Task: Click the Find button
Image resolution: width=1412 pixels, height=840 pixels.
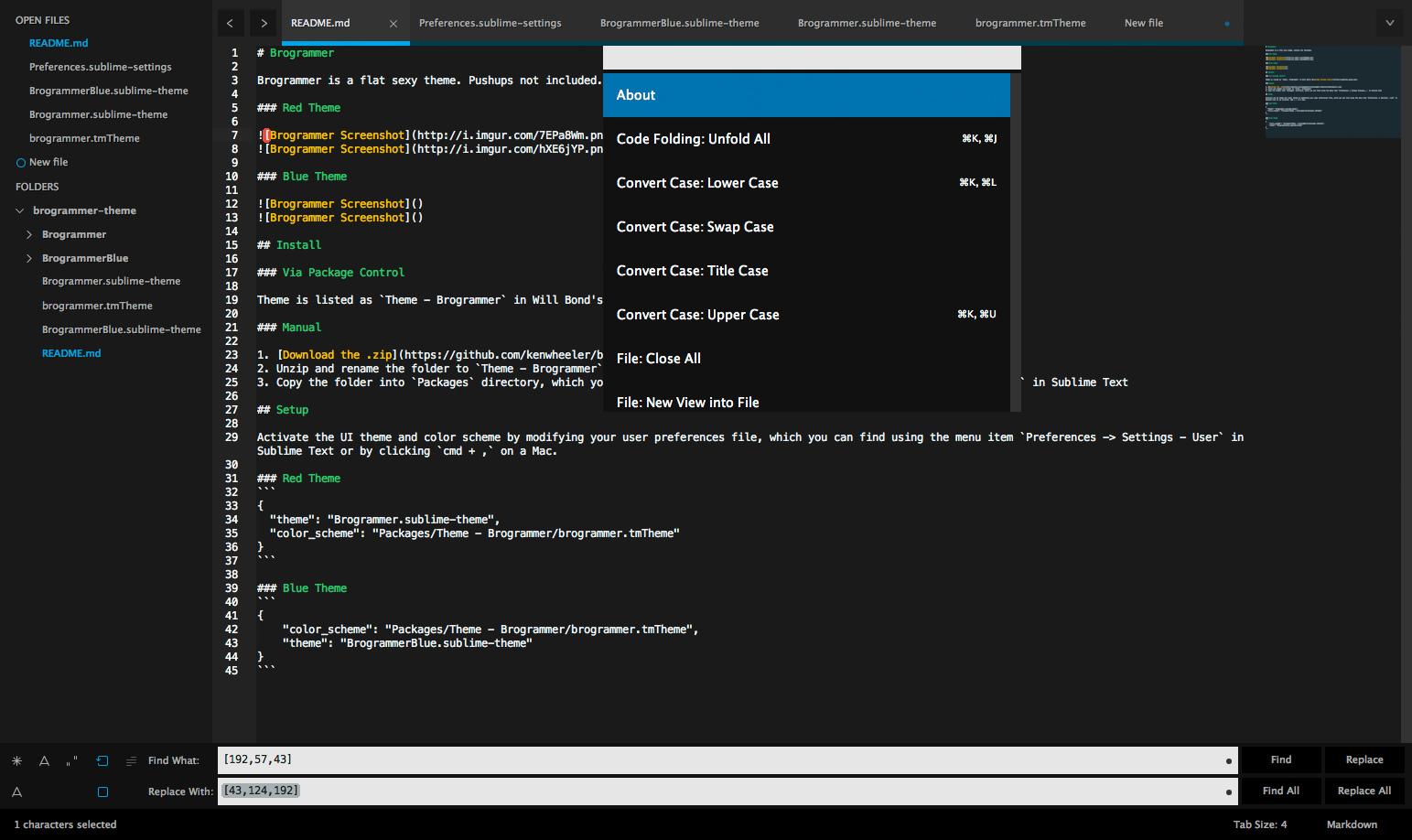Action: 1281,760
